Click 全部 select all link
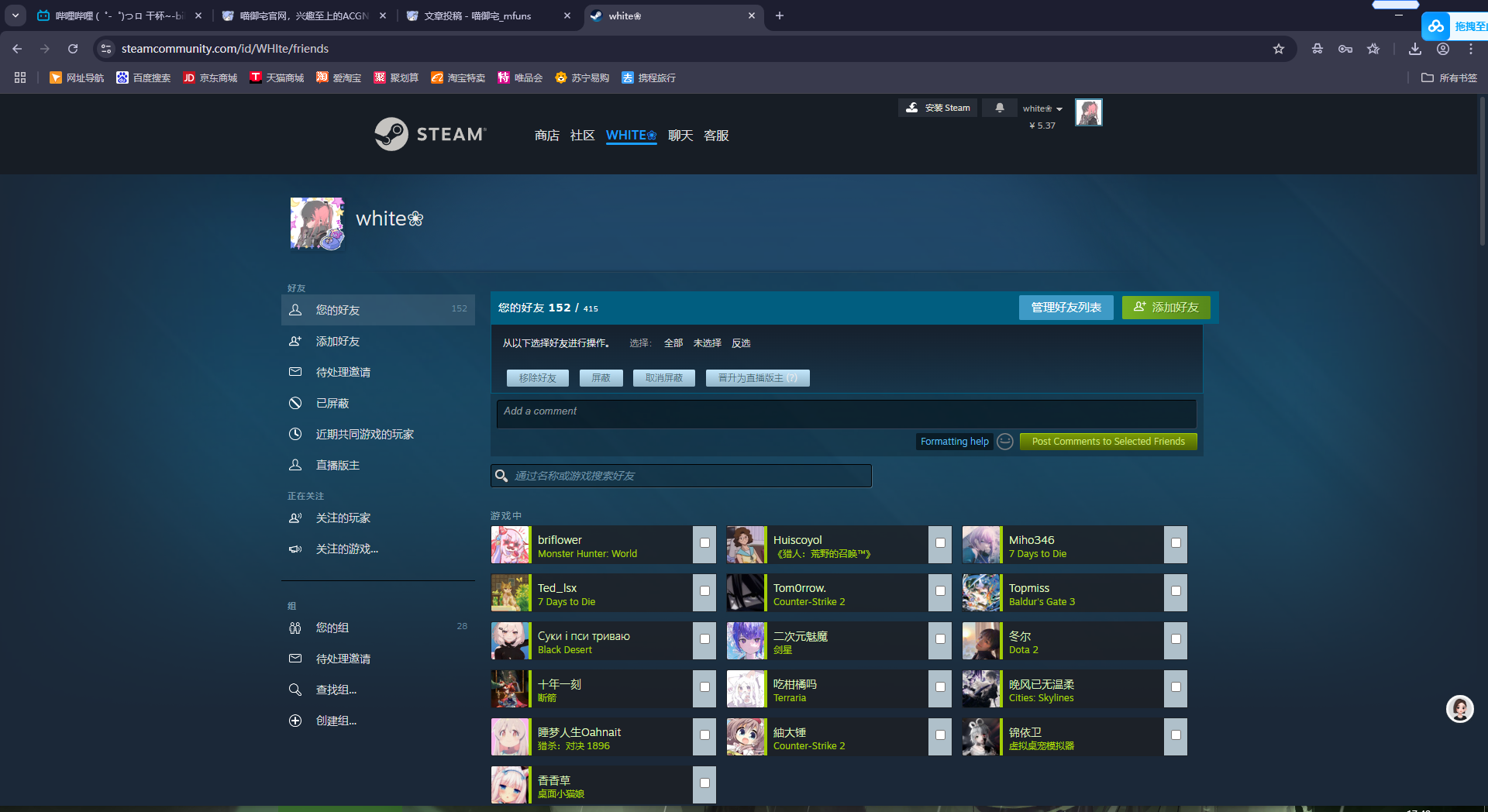1488x812 pixels. (673, 343)
